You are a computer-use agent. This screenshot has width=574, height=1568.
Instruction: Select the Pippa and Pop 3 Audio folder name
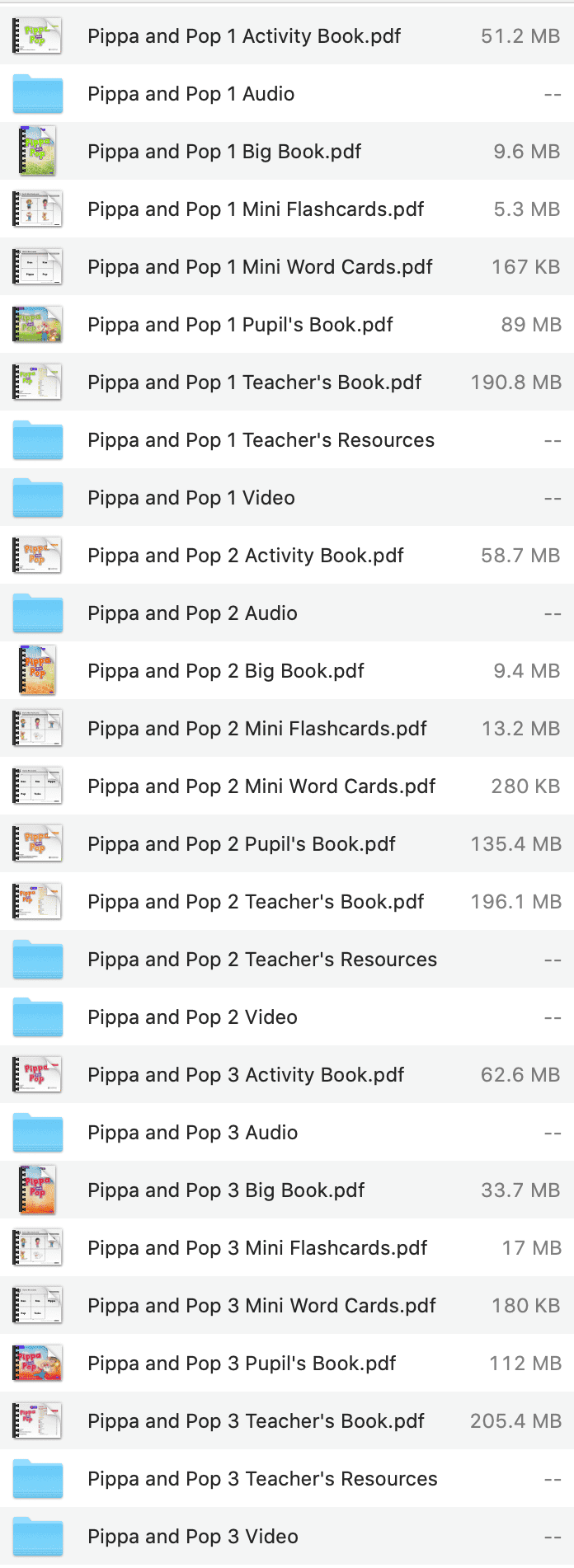pyautogui.click(x=192, y=1133)
